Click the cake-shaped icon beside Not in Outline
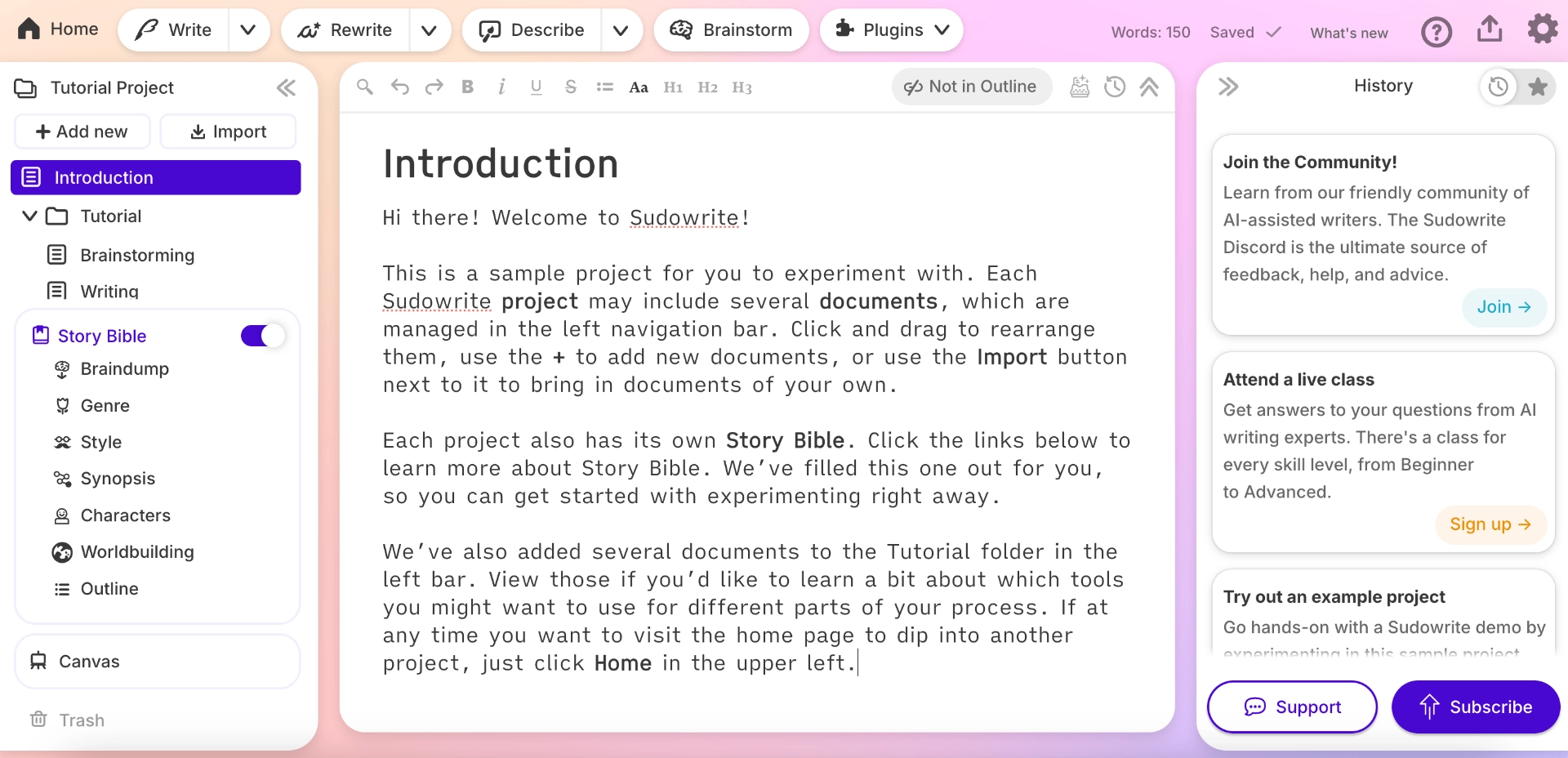The width and height of the screenshot is (1568, 758). [x=1080, y=87]
